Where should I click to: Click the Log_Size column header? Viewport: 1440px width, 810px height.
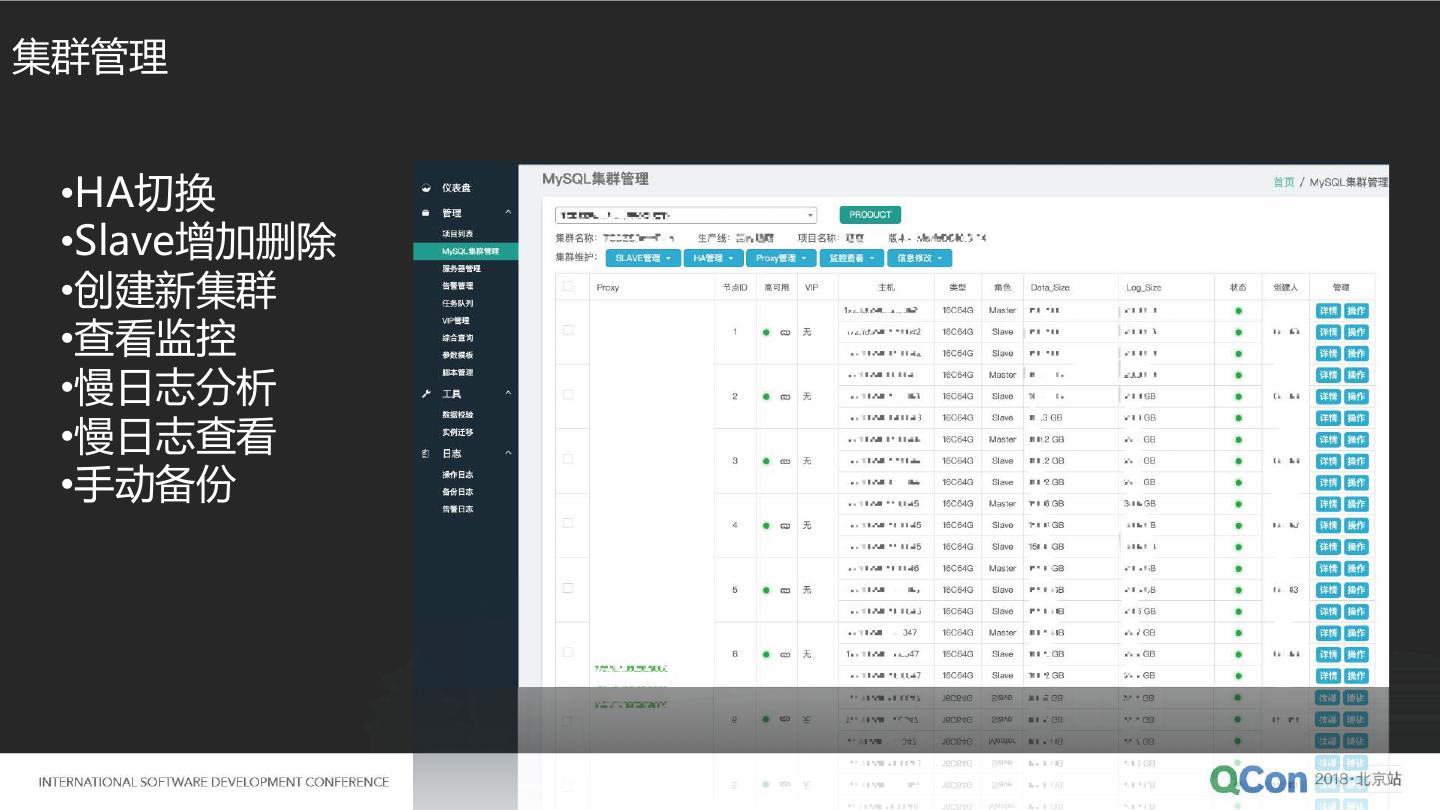click(x=1144, y=288)
